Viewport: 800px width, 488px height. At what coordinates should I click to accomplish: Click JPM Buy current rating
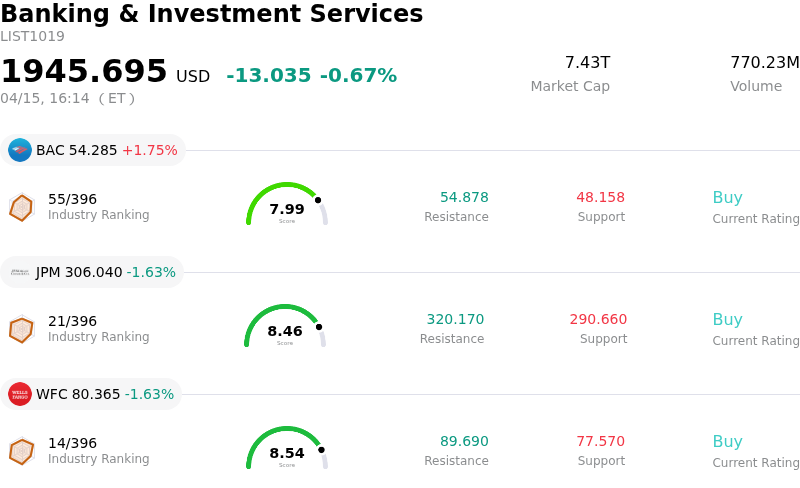(727, 320)
